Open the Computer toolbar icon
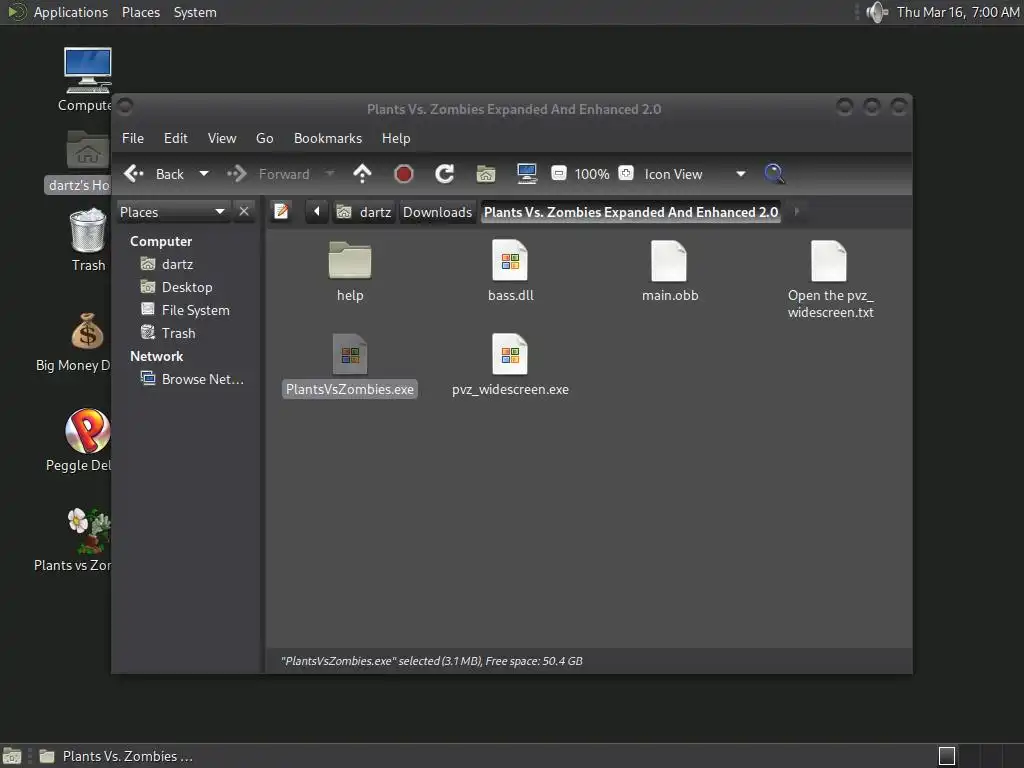Screen dimensions: 1024x768 click(x=526, y=174)
